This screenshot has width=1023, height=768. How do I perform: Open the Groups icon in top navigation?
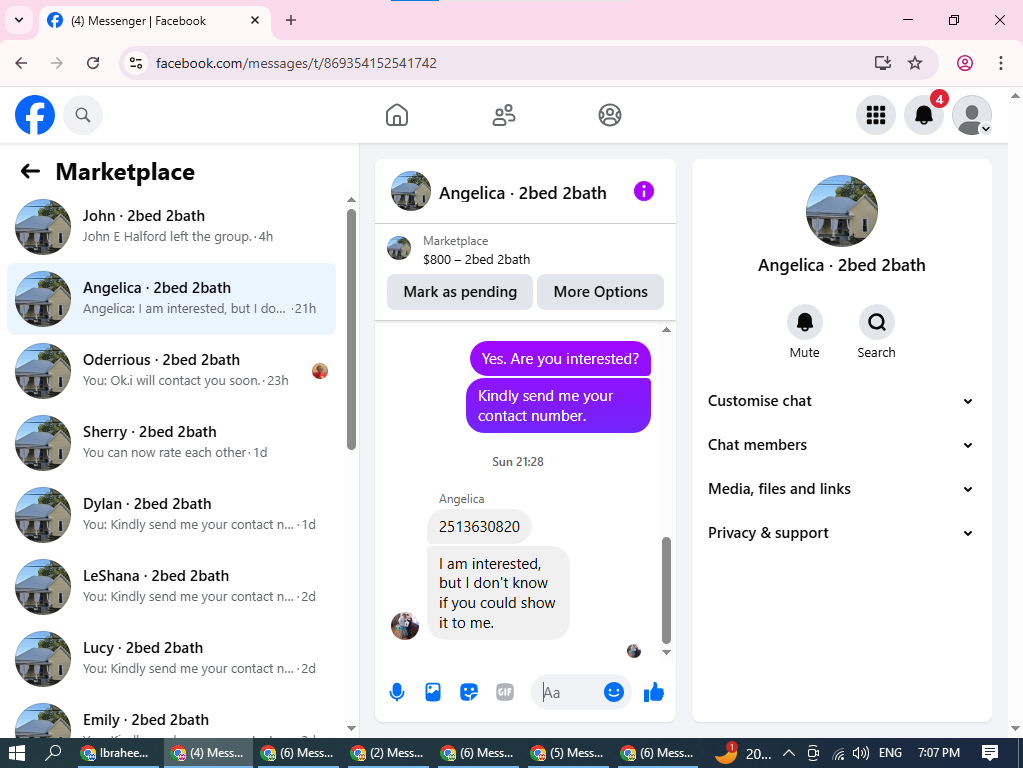click(x=609, y=115)
